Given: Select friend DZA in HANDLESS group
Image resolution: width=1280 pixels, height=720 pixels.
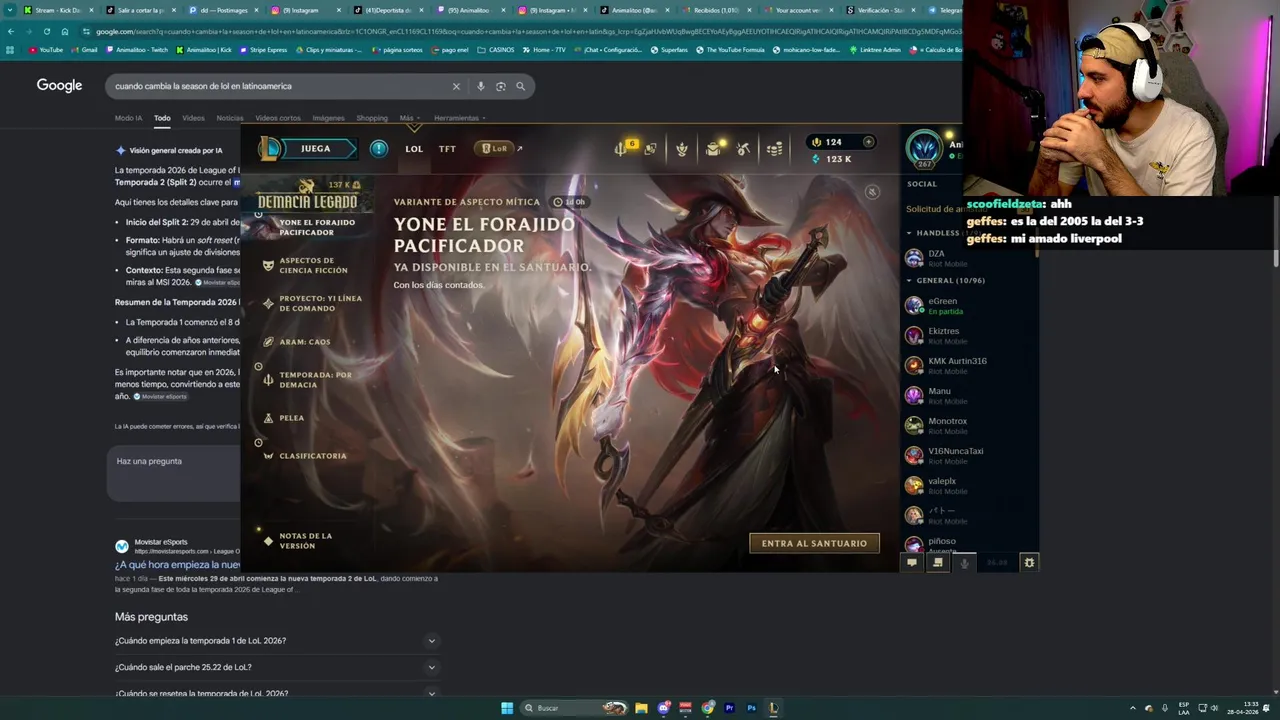Looking at the screenshot, I should 970,258.
